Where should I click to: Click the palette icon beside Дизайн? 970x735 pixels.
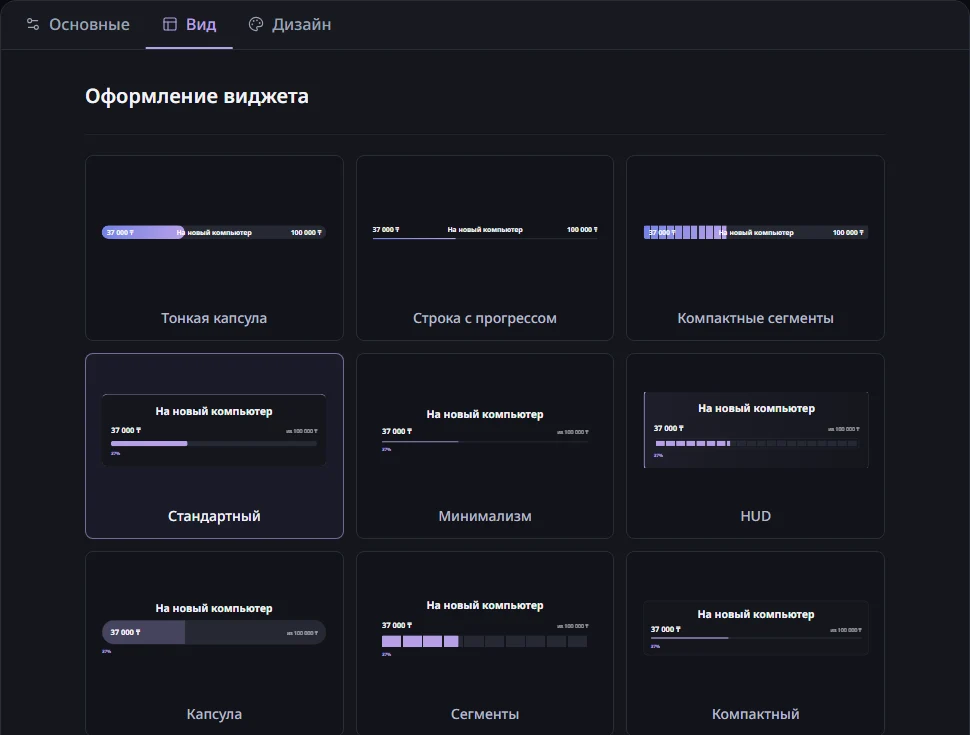click(255, 24)
